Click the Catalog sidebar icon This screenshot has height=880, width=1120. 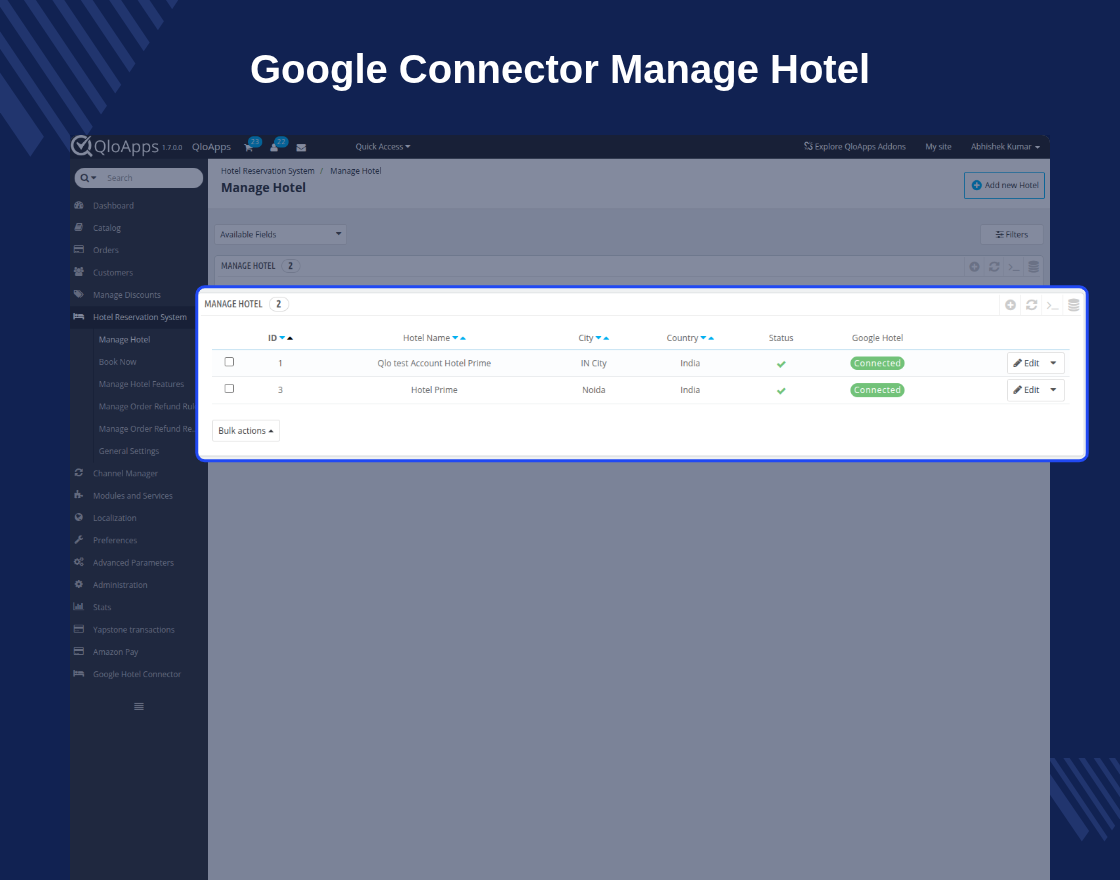[x=79, y=227]
